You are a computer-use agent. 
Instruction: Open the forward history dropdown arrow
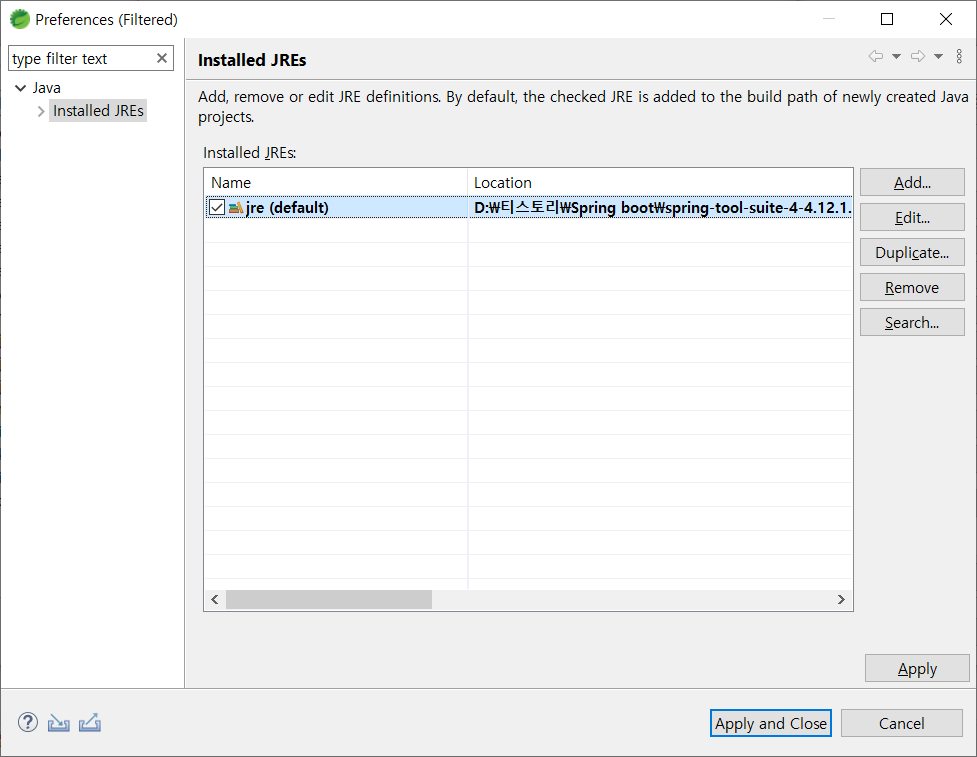coord(938,57)
